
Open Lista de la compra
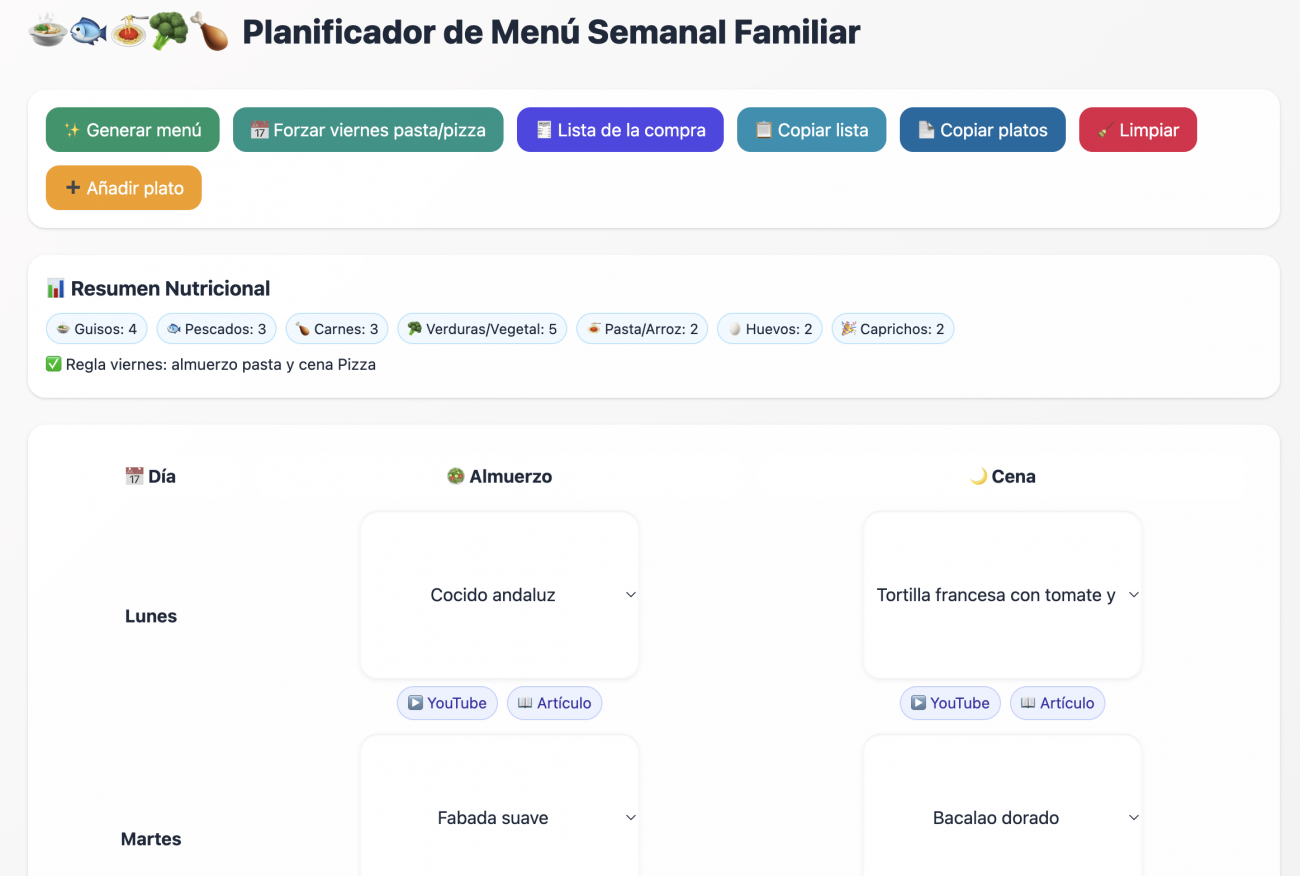click(x=620, y=130)
